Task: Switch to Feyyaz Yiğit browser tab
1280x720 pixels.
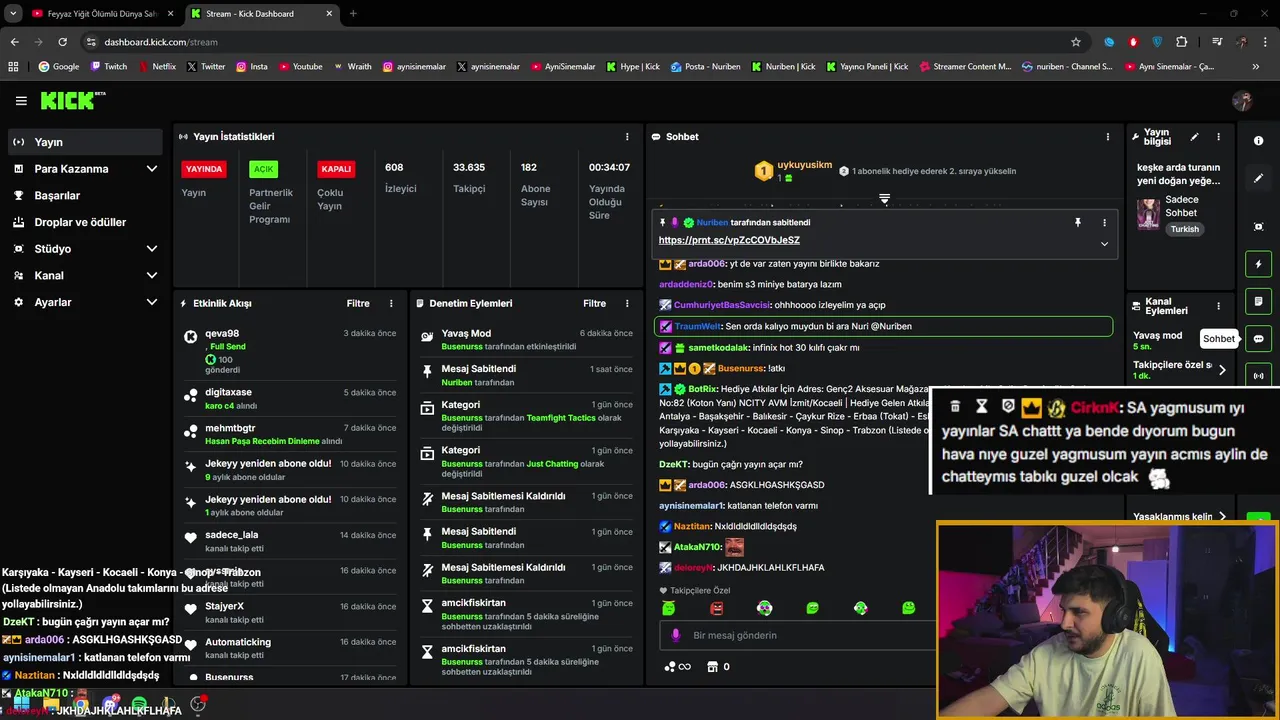Action: pyautogui.click(x=102, y=14)
